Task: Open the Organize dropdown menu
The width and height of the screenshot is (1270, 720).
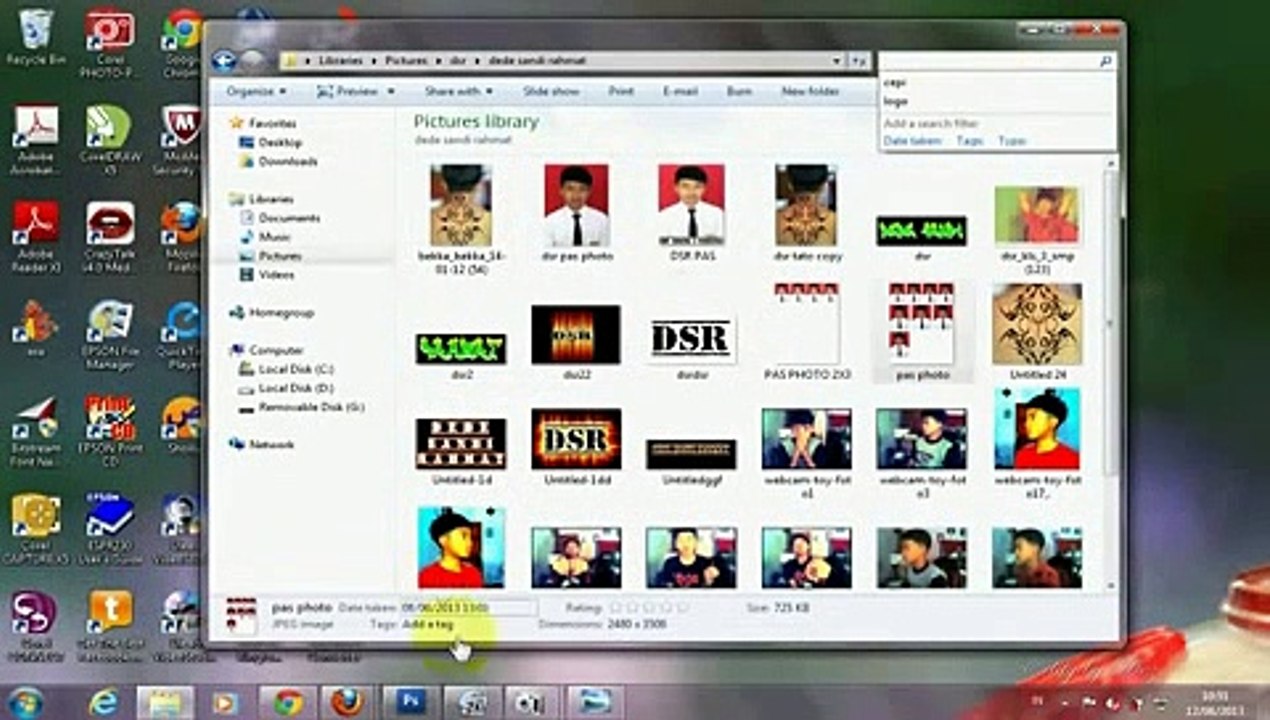Action: (256, 91)
